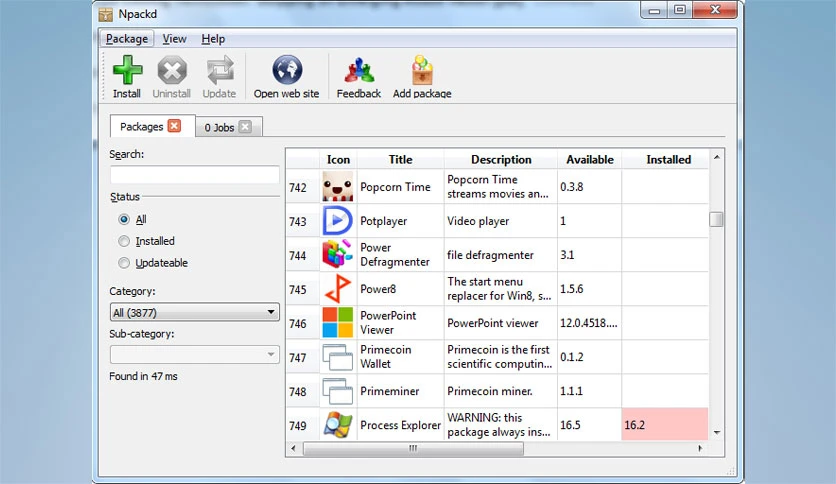
Task: Click the grayed Uninstall X icon
Action: click(x=172, y=70)
